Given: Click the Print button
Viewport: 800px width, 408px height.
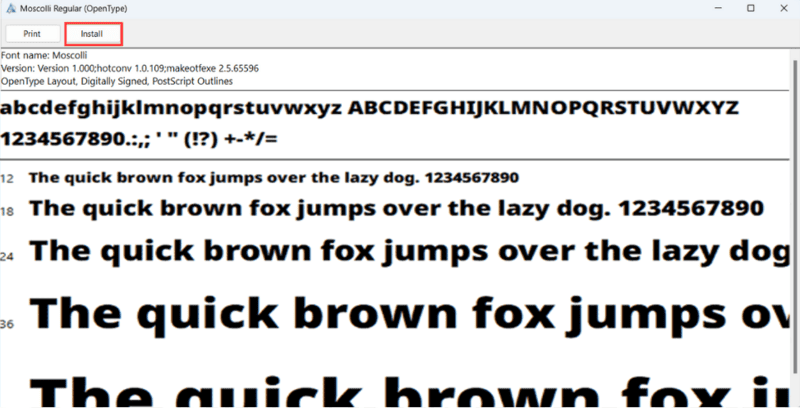Looking at the screenshot, I should 32,34.
